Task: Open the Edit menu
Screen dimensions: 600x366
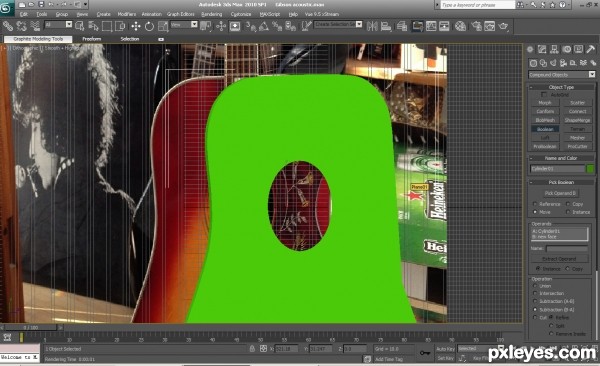Action: (x=24, y=14)
